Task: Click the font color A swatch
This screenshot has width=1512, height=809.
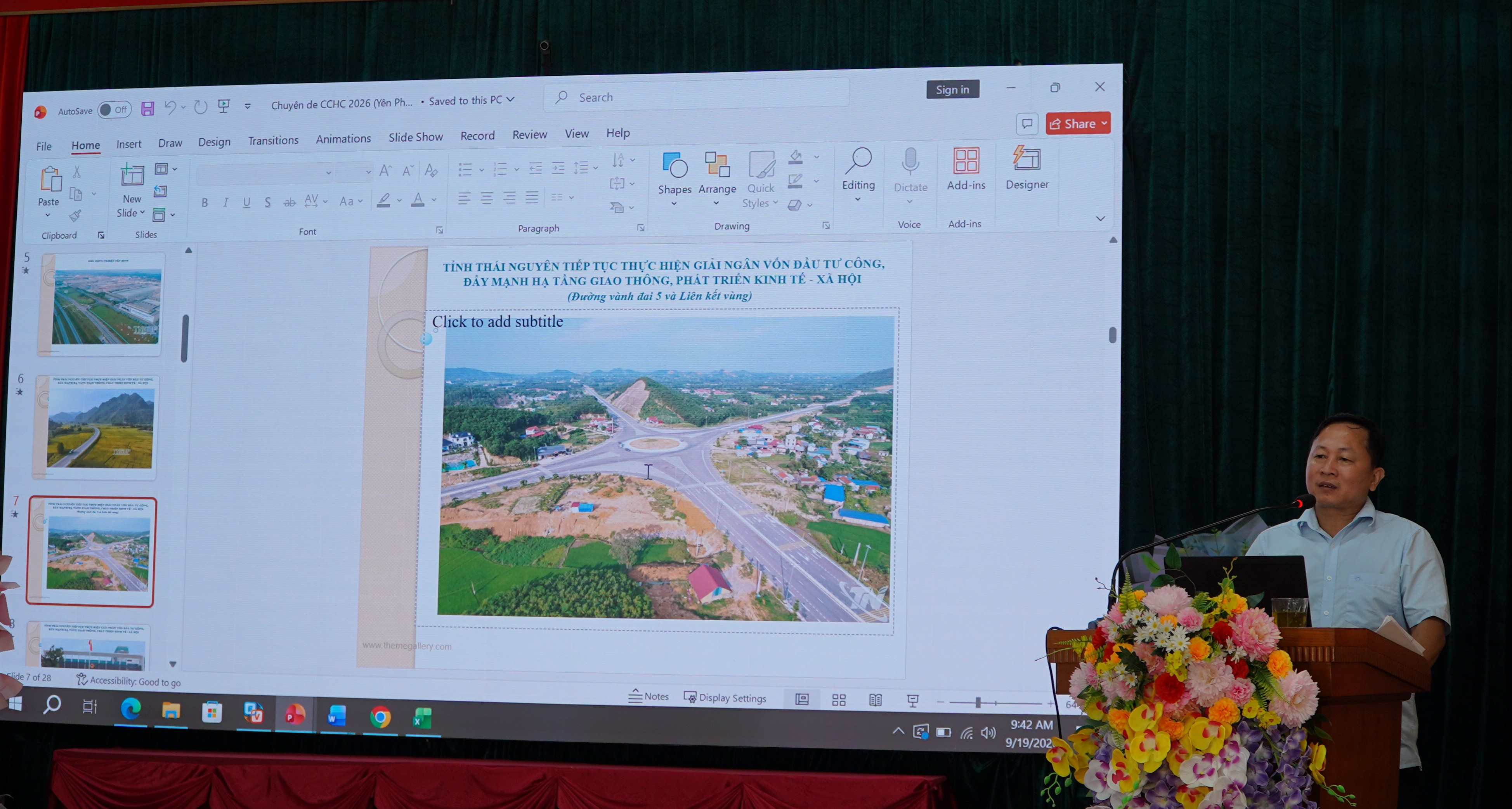Action: pos(418,200)
